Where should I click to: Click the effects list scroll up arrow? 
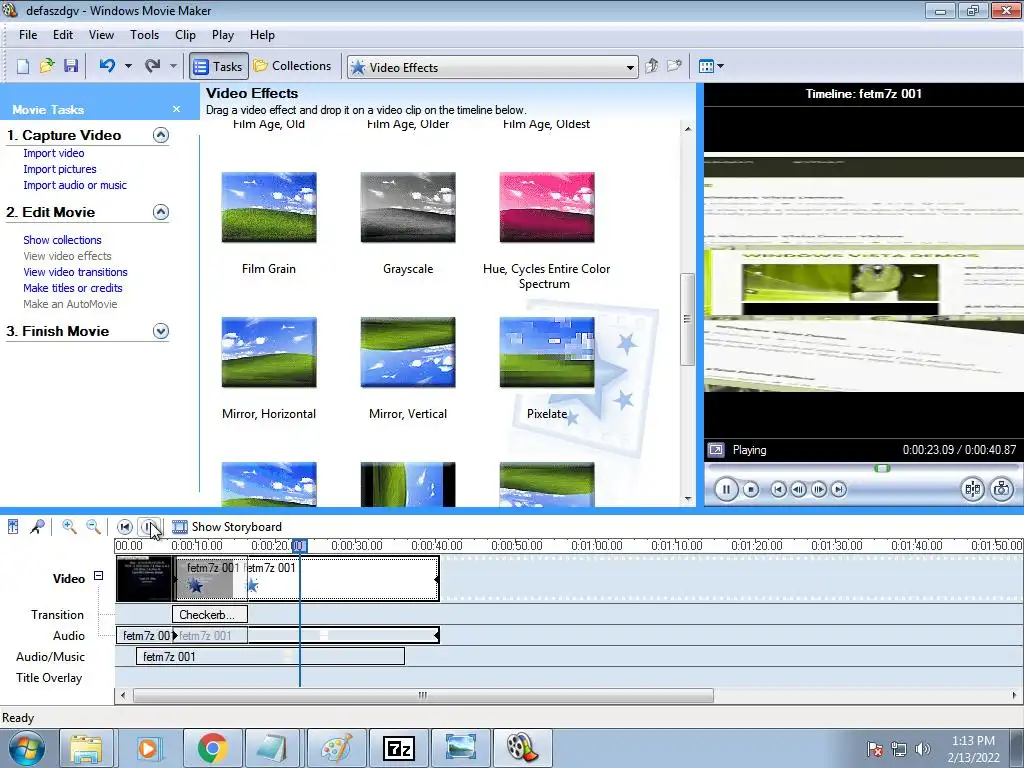688,129
